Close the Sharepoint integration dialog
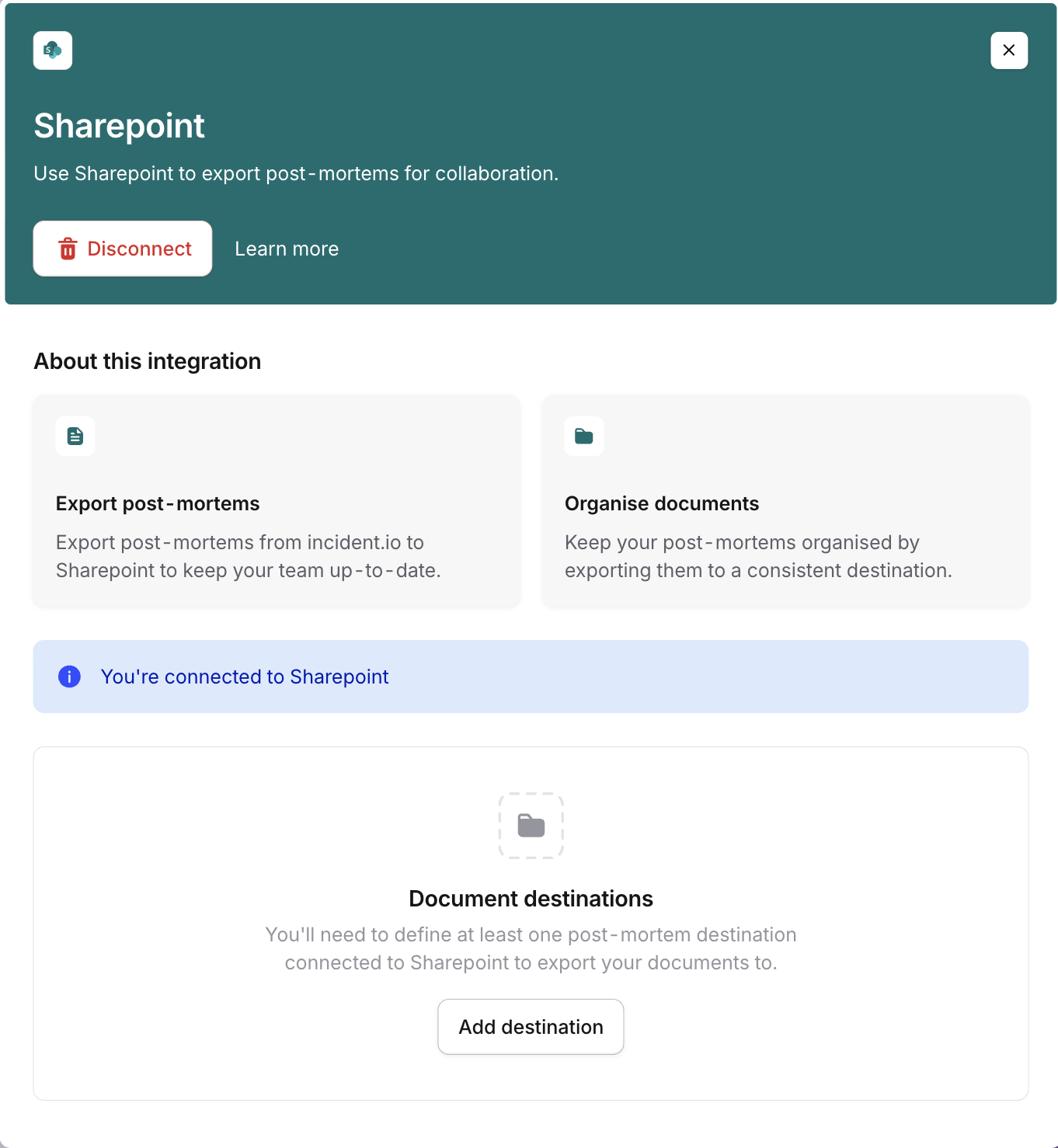 1008,50
